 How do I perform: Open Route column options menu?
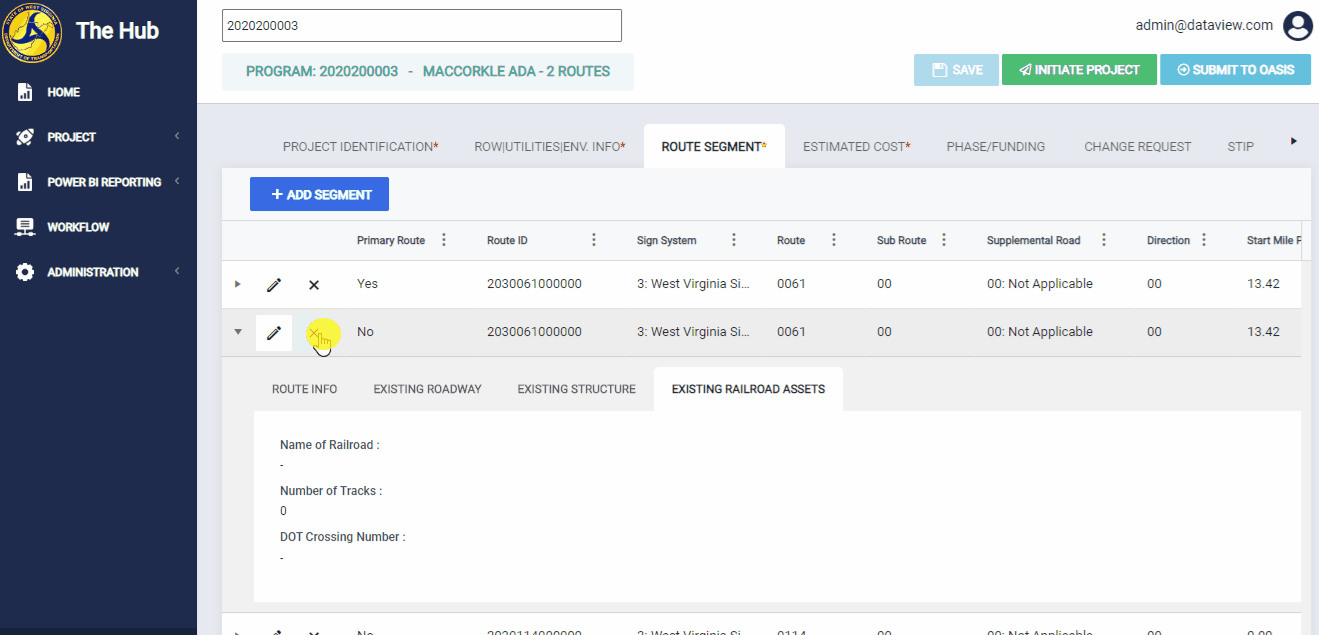[834, 240]
